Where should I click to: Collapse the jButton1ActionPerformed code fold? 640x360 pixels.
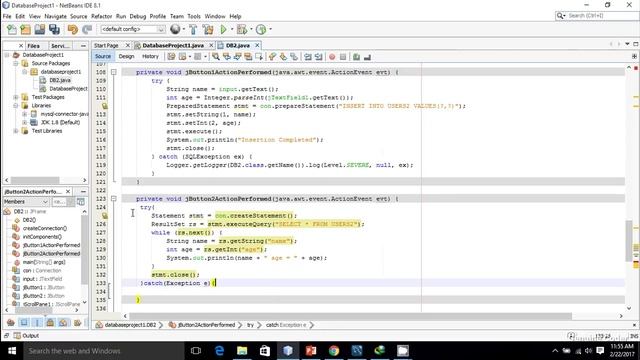[x=114, y=72]
